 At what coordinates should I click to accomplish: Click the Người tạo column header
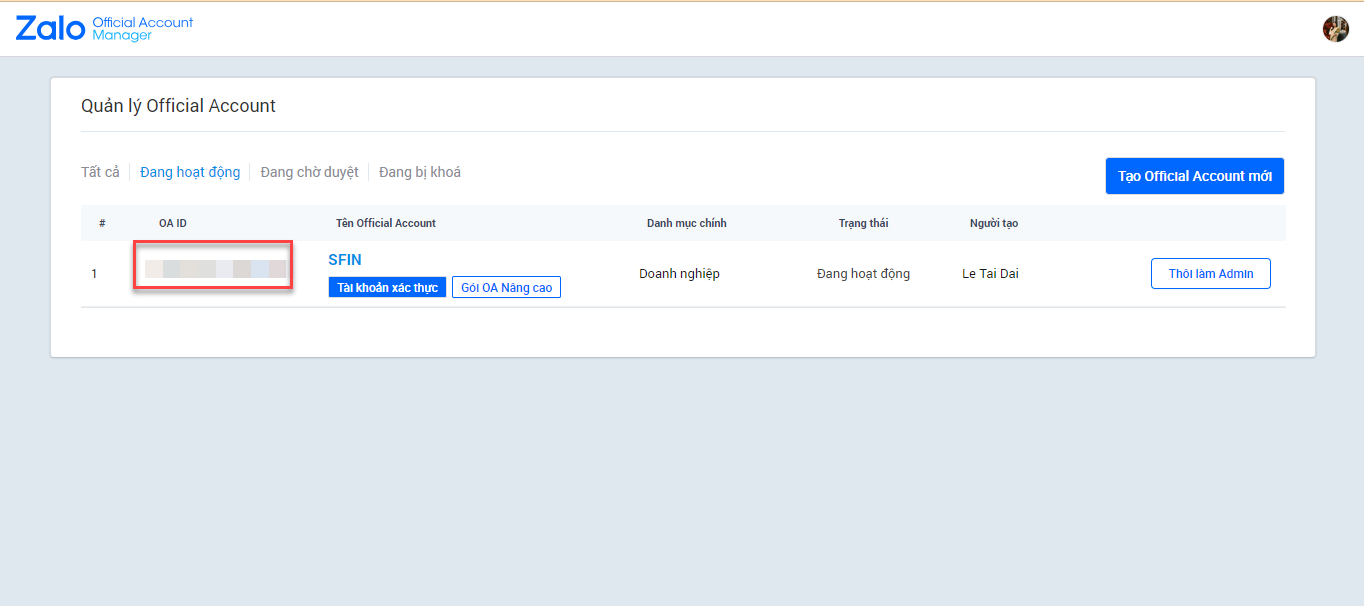[994, 223]
